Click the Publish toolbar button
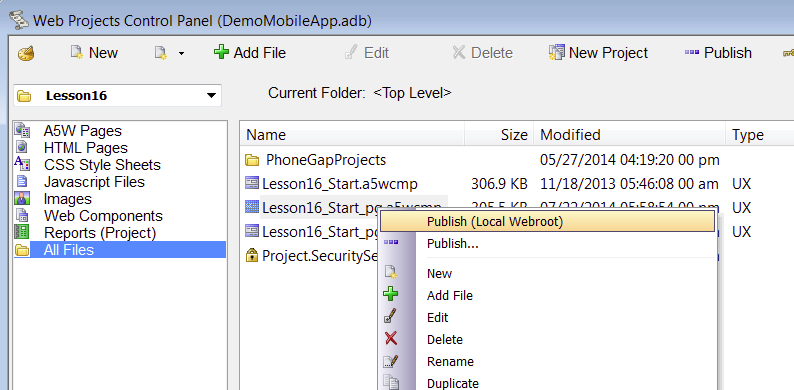Viewport: 794px width, 390px height. 718,53
